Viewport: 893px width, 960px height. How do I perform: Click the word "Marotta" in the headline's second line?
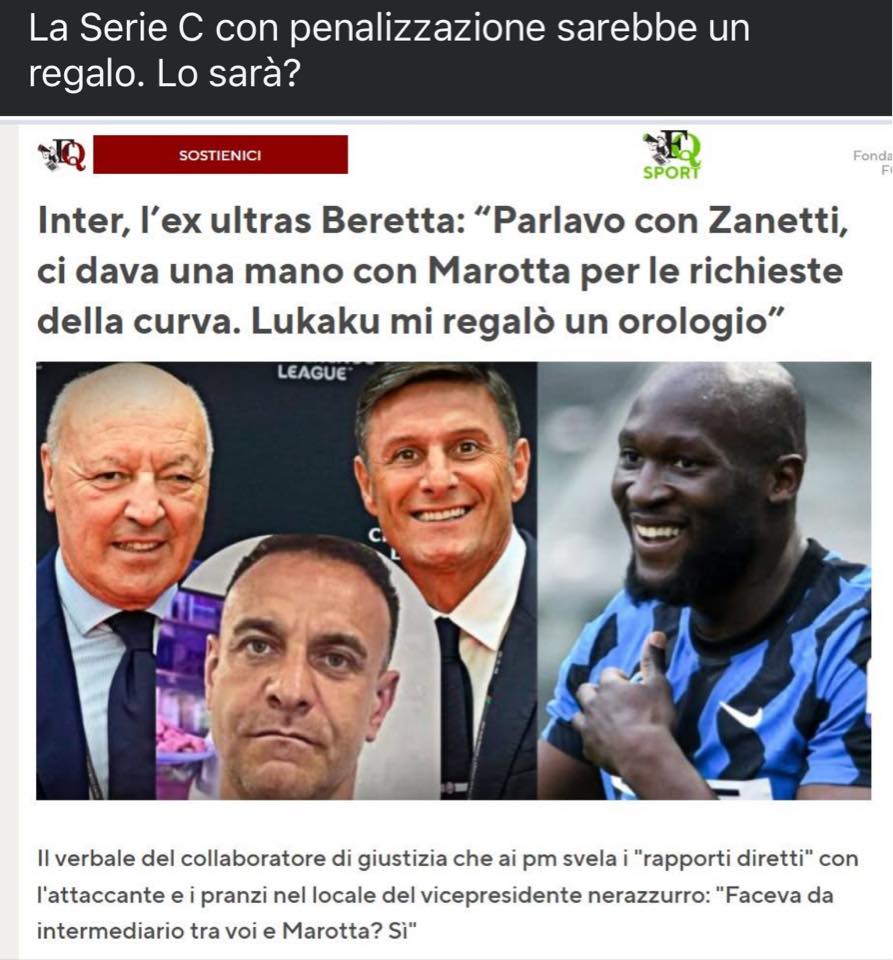(x=499, y=271)
